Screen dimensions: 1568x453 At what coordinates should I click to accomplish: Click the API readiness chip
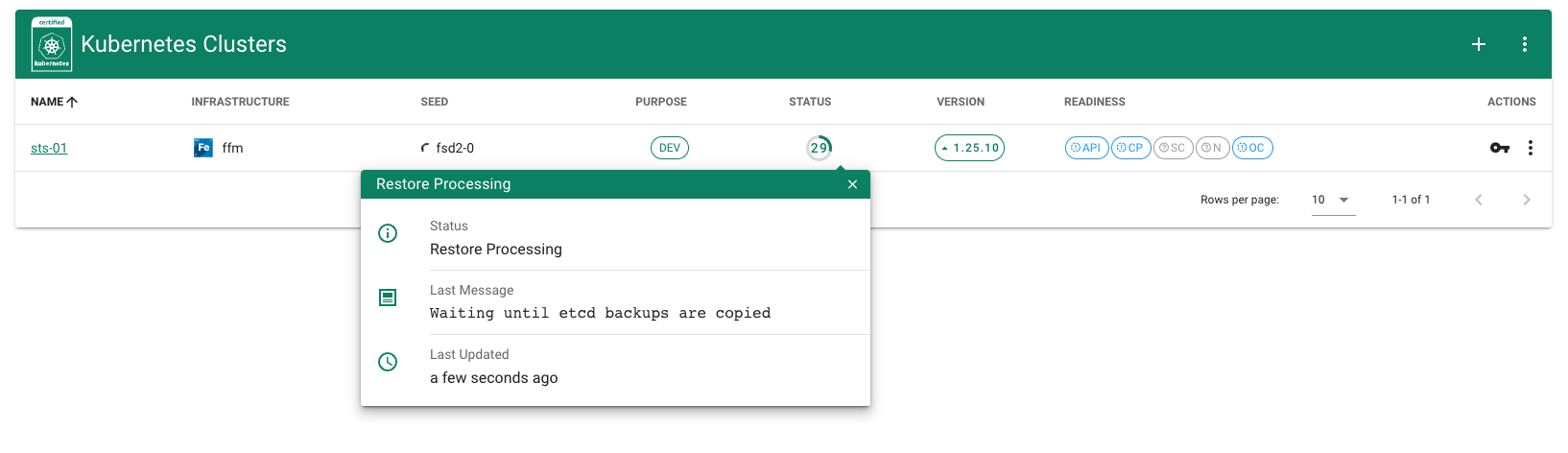tap(1086, 148)
